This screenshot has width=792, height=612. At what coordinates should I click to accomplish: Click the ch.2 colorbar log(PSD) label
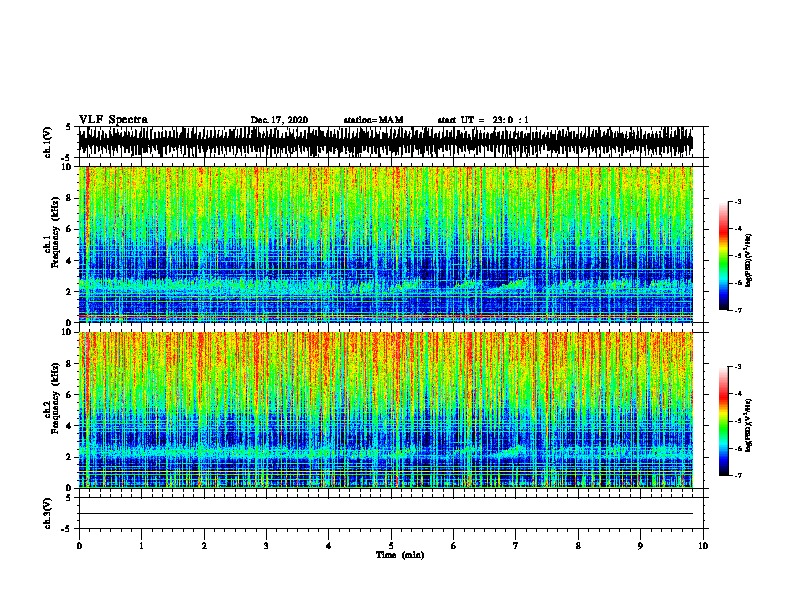pos(748,425)
